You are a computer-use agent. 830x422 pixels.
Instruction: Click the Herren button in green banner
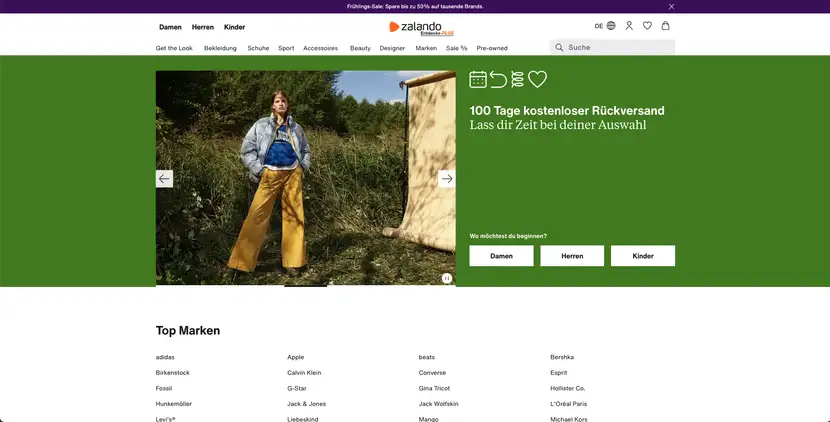572,256
